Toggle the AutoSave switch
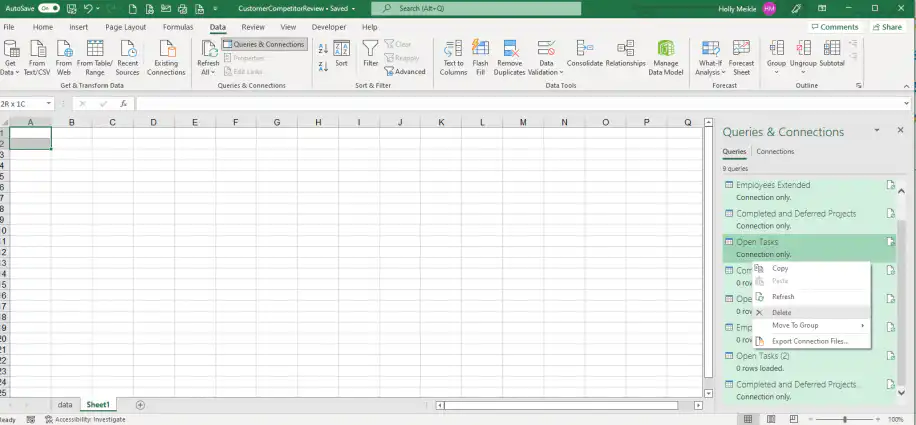 point(49,9)
